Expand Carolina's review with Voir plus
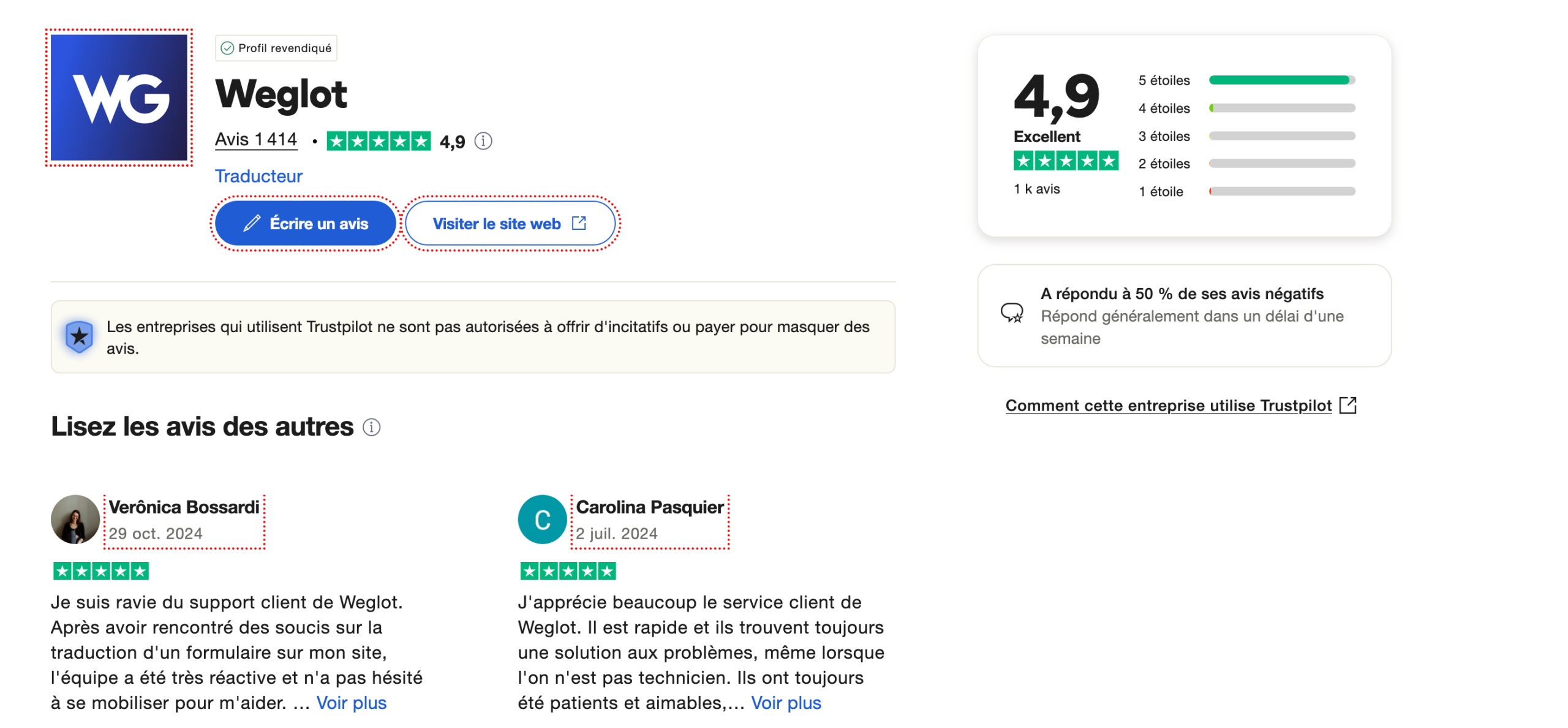1568x728 pixels. 787,703
